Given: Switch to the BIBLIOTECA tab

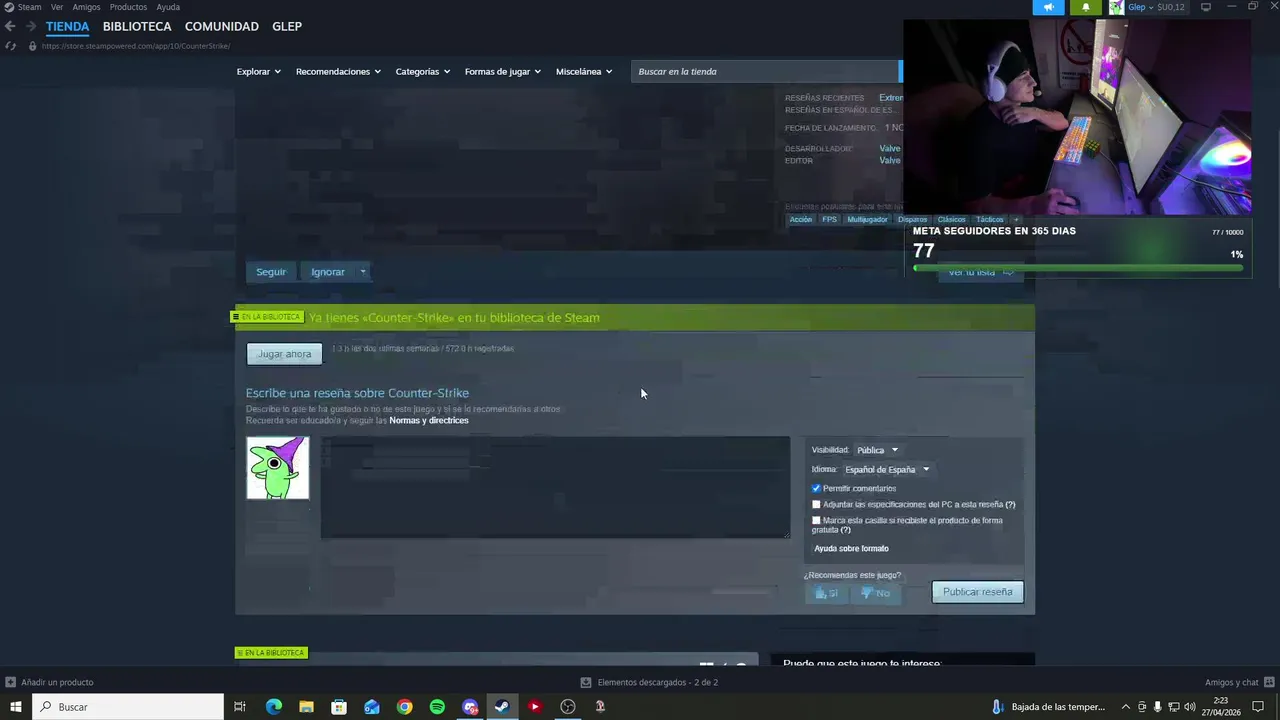Looking at the screenshot, I should click(x=137, y=26).
